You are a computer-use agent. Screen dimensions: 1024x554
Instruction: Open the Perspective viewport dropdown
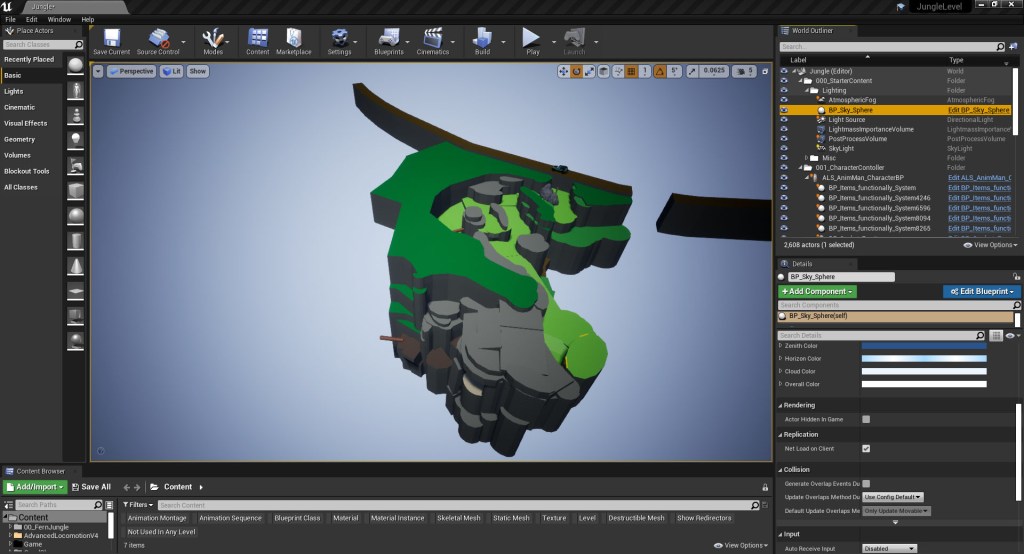131,71
